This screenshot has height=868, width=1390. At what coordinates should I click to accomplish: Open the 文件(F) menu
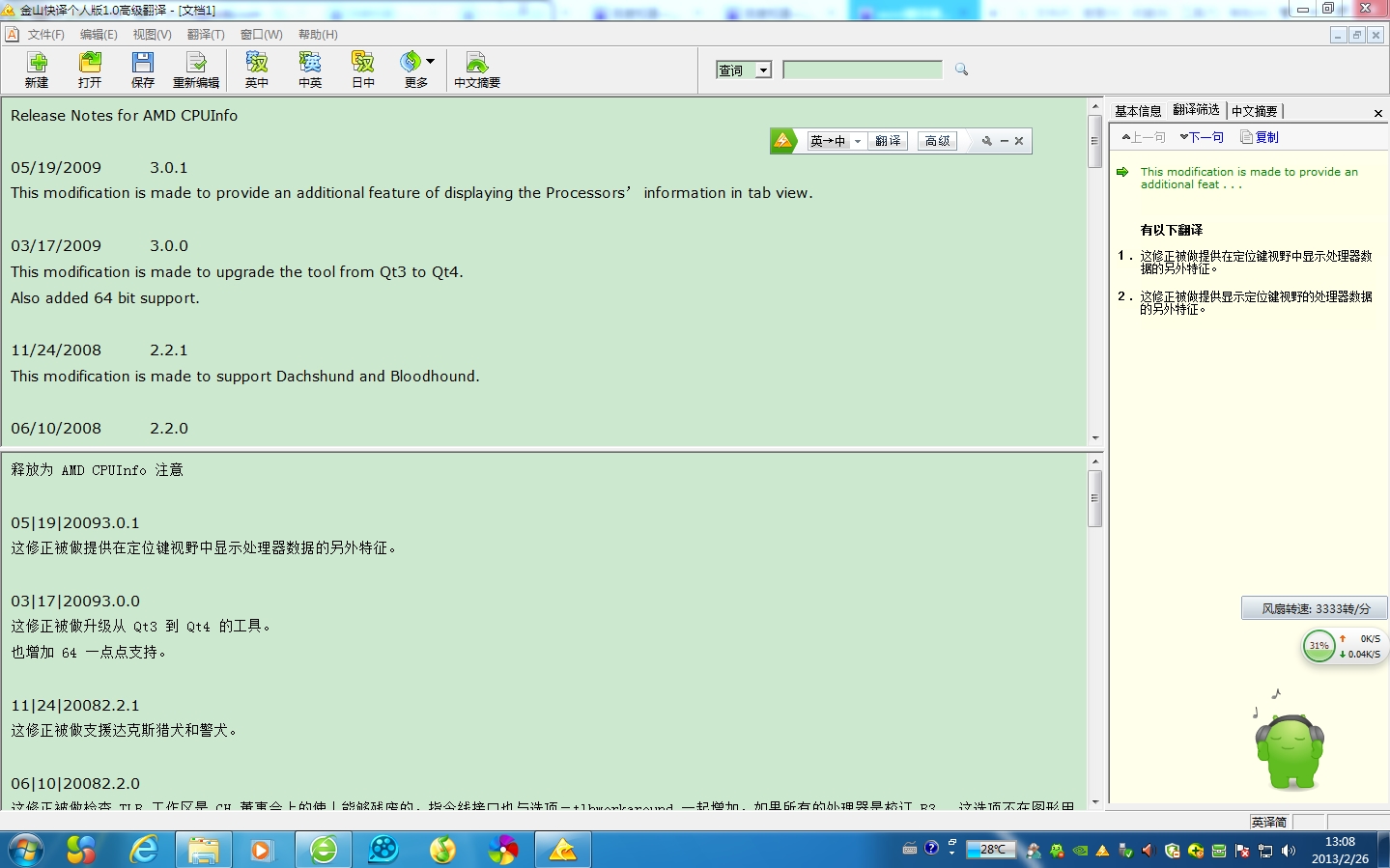pyautogui.click(x=45, y=35)
